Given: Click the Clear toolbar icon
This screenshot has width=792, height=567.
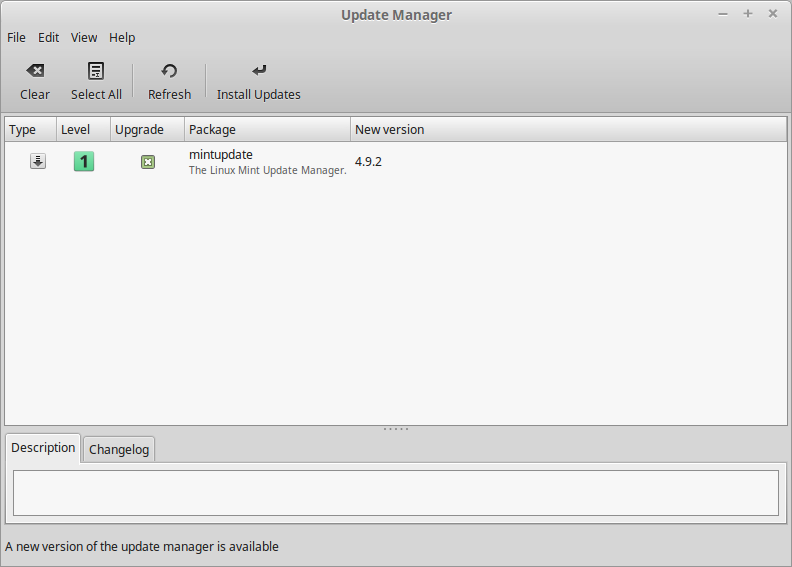Looking at the screenshot, I should [35, 71].
